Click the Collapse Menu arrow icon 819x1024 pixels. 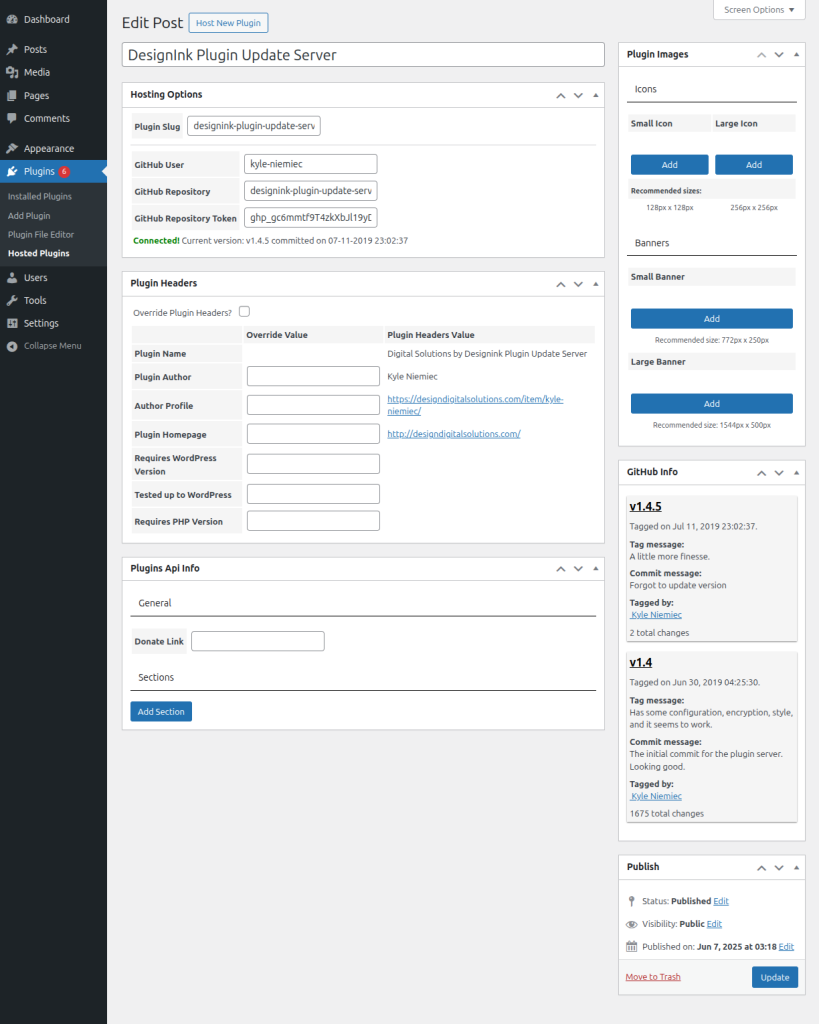point(12,346)
